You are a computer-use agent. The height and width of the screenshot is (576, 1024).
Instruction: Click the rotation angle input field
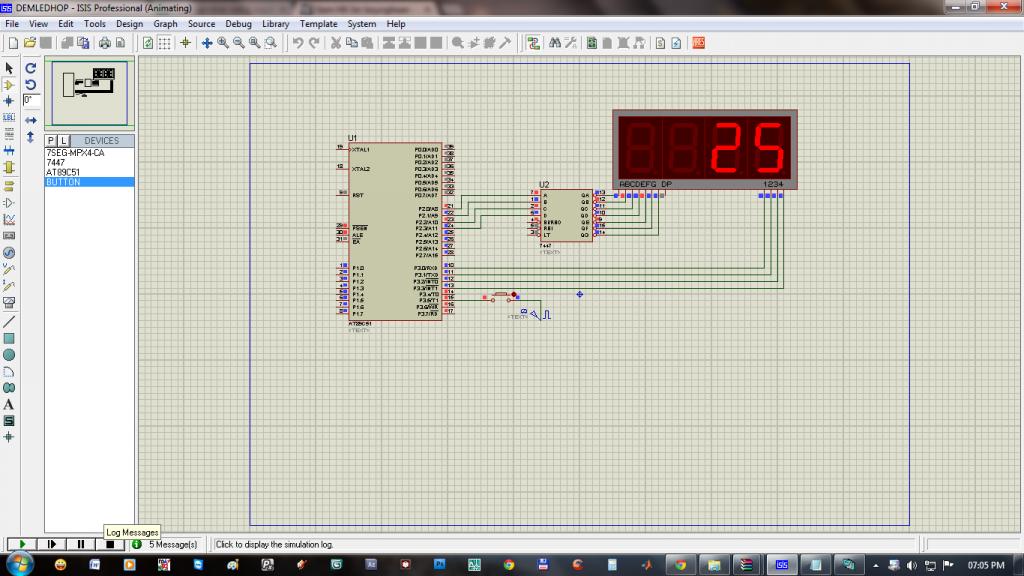(x=31, y=100)
